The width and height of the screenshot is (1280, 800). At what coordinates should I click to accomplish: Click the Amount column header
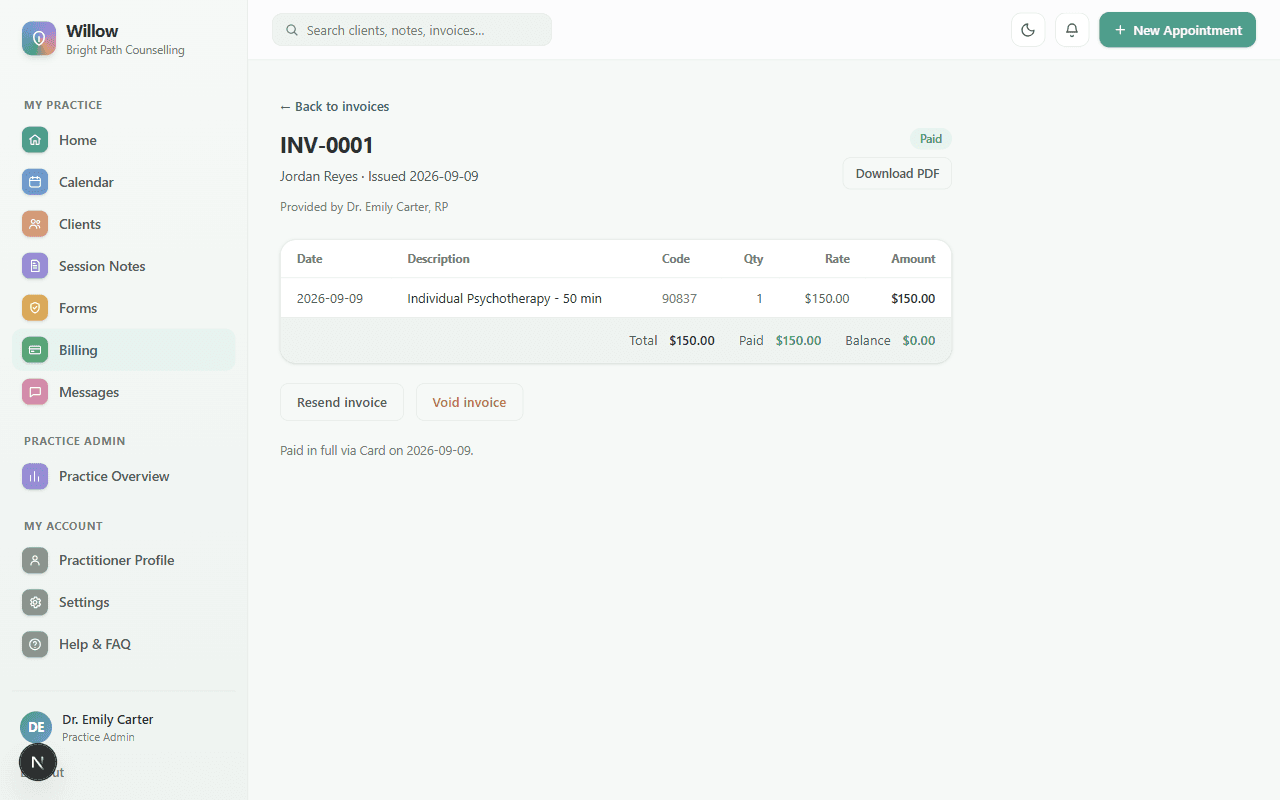click(913, 258)
